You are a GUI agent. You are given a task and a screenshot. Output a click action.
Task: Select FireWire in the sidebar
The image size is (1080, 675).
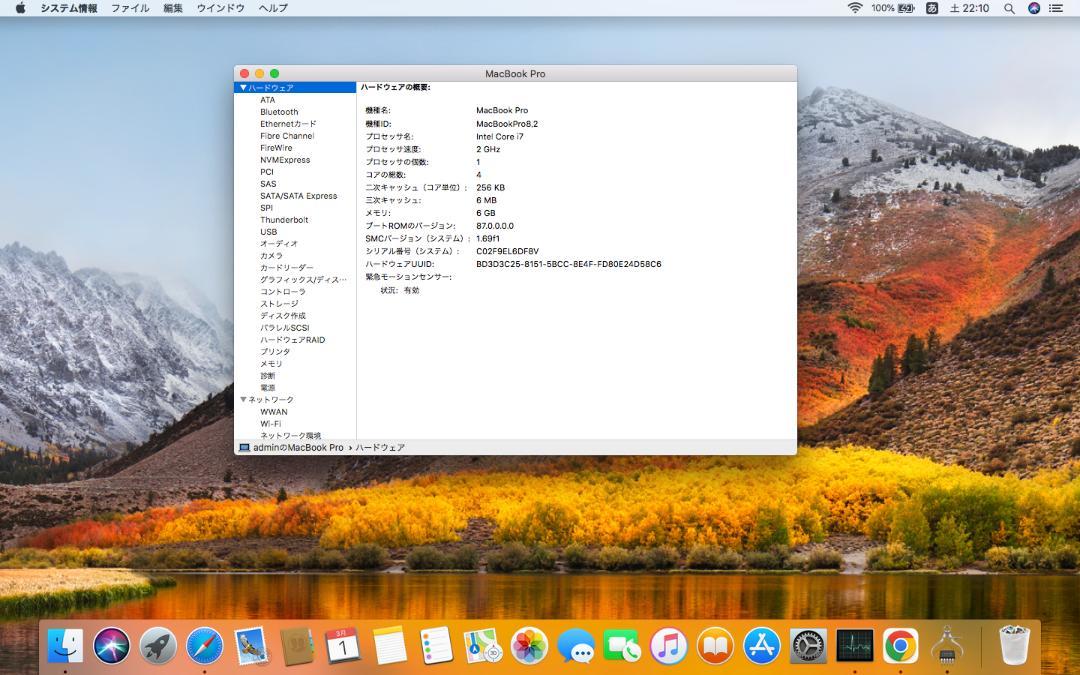[x=276, y=147]
